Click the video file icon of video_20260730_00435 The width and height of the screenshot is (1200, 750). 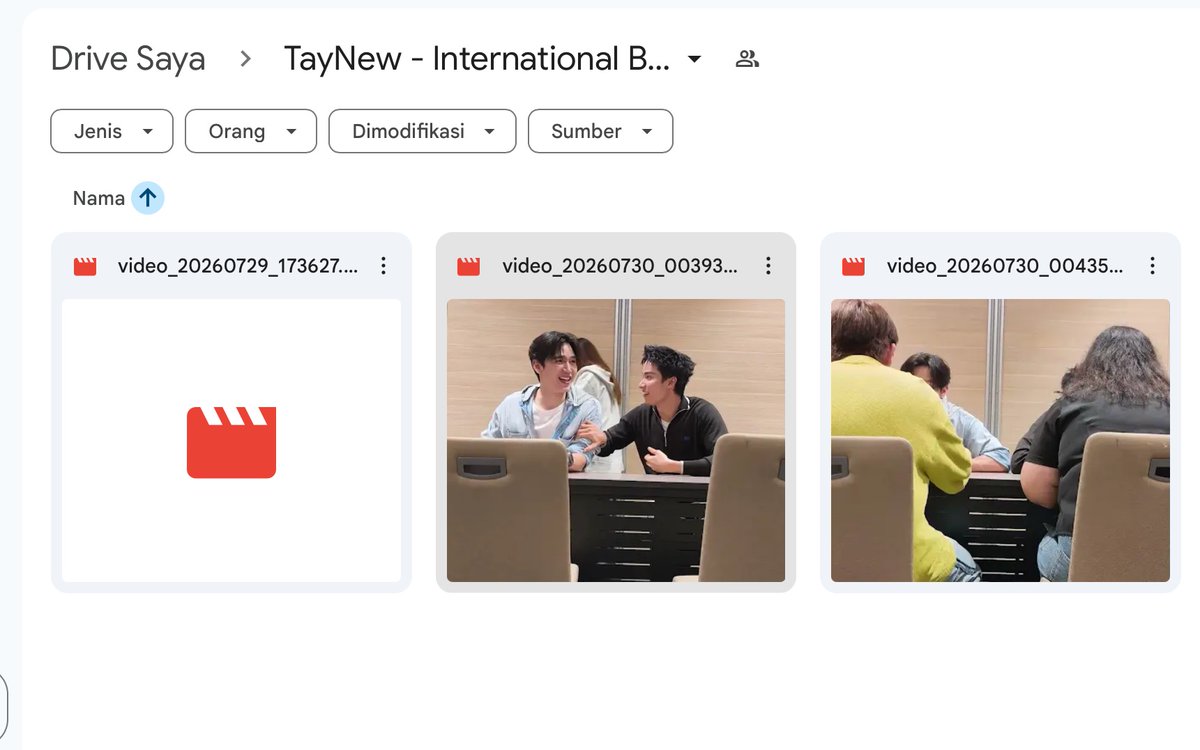(853, 266)
